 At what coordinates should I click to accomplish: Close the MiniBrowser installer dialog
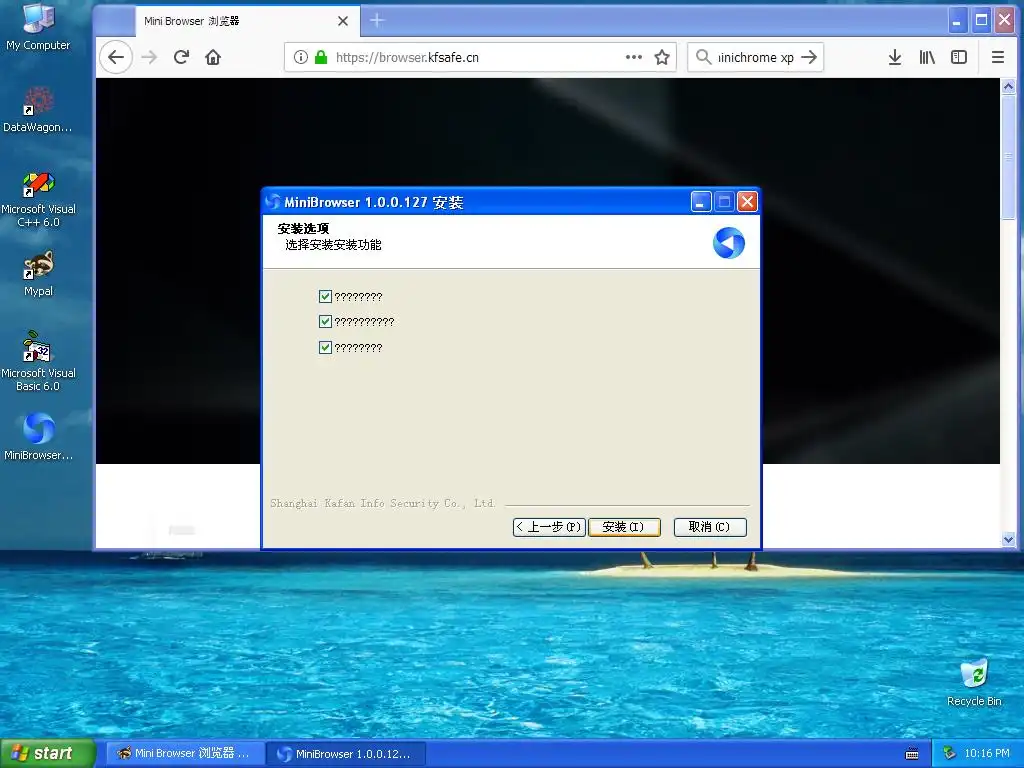pyautogui.click(x=747, y=202)
